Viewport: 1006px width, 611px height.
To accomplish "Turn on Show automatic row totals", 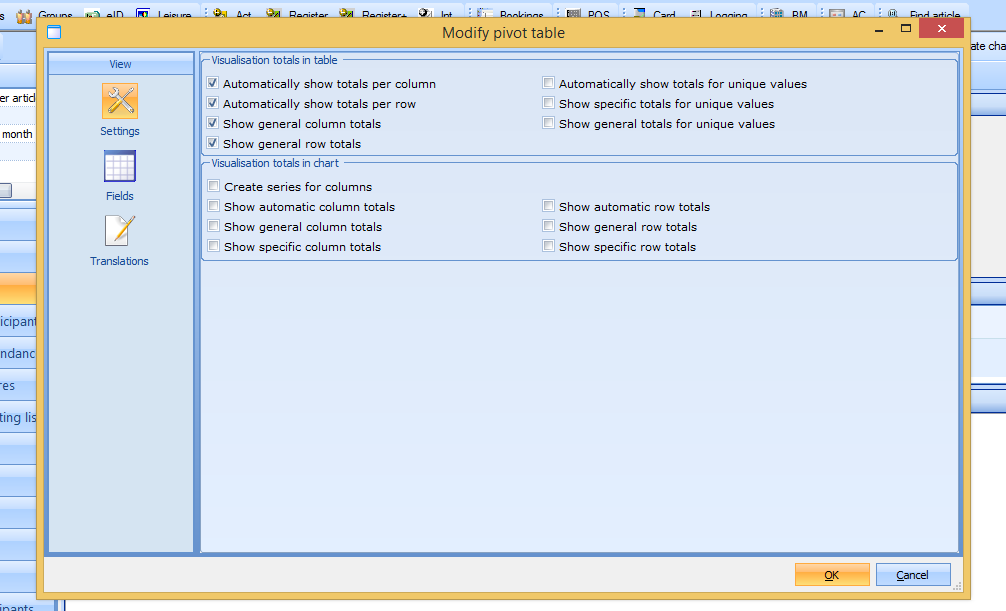I will 549,207.
